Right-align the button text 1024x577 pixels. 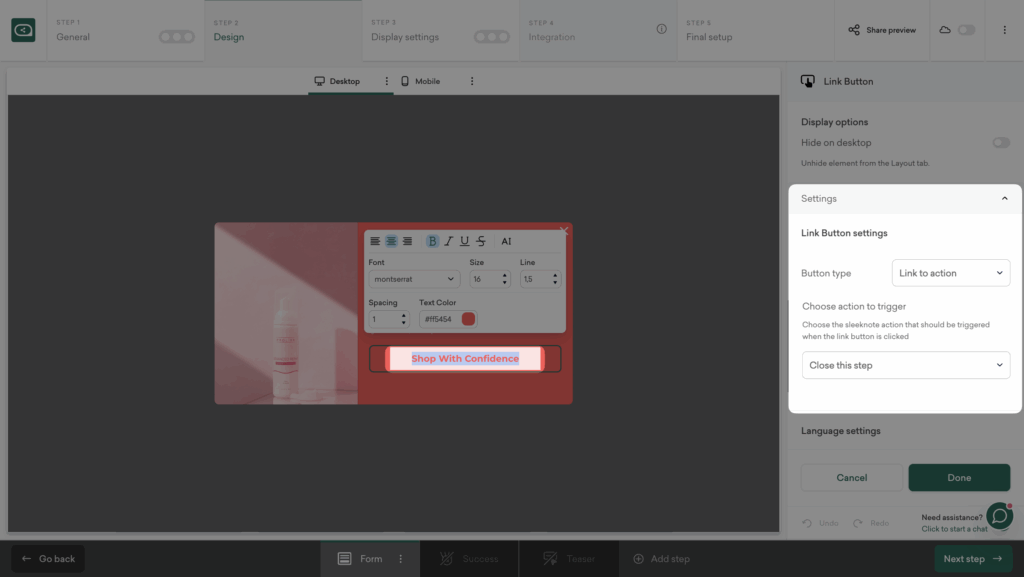tap(407, 241)
